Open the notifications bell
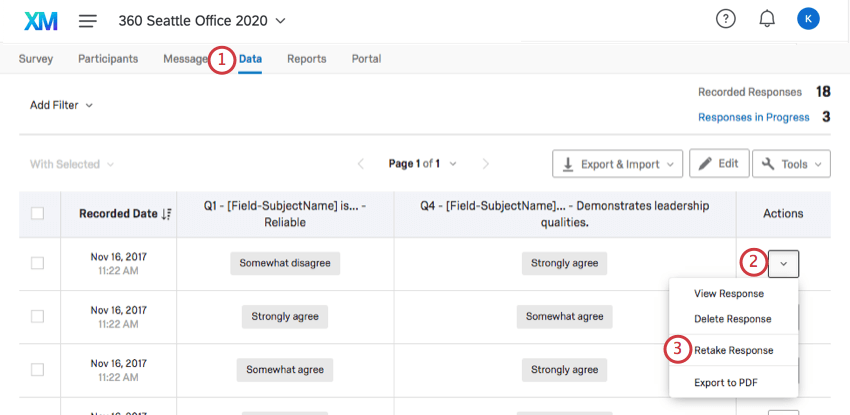The height and width of the screenshot is (415, 850). point(767,19)
